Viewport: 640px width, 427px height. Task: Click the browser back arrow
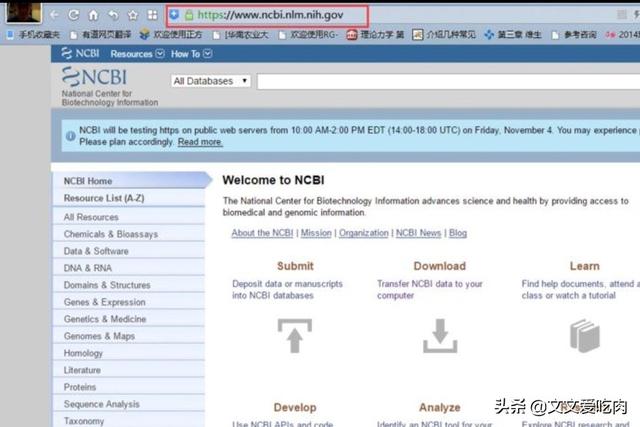click(55, 15)
